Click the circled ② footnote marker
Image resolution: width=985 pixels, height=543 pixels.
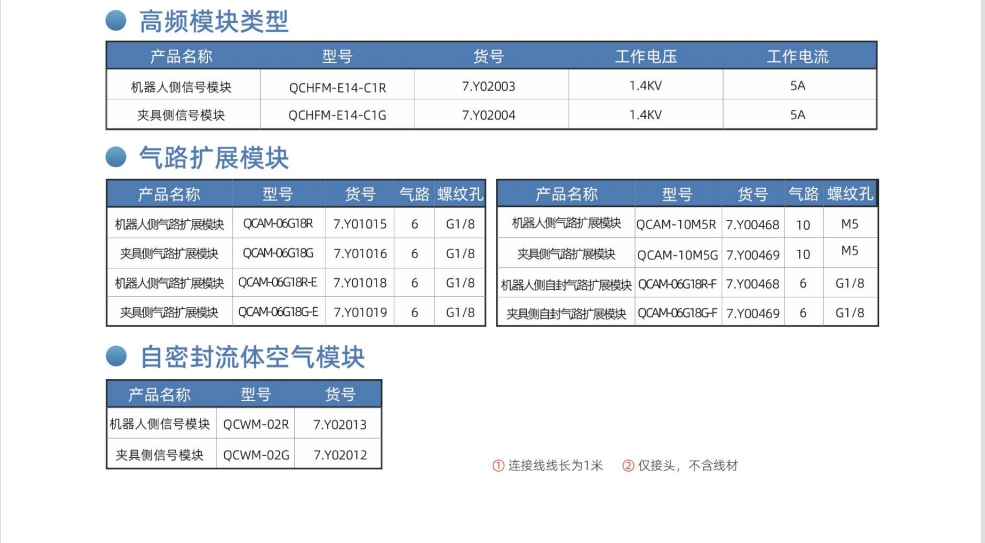[628, 466]
